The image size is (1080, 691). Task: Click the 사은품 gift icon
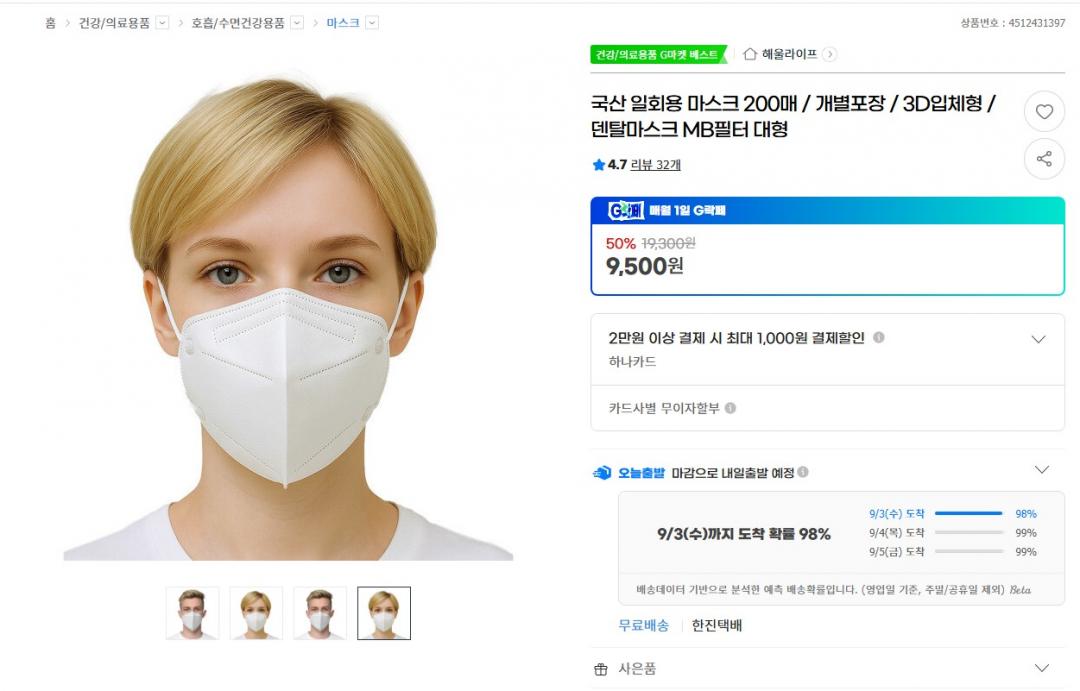(601, 669)
